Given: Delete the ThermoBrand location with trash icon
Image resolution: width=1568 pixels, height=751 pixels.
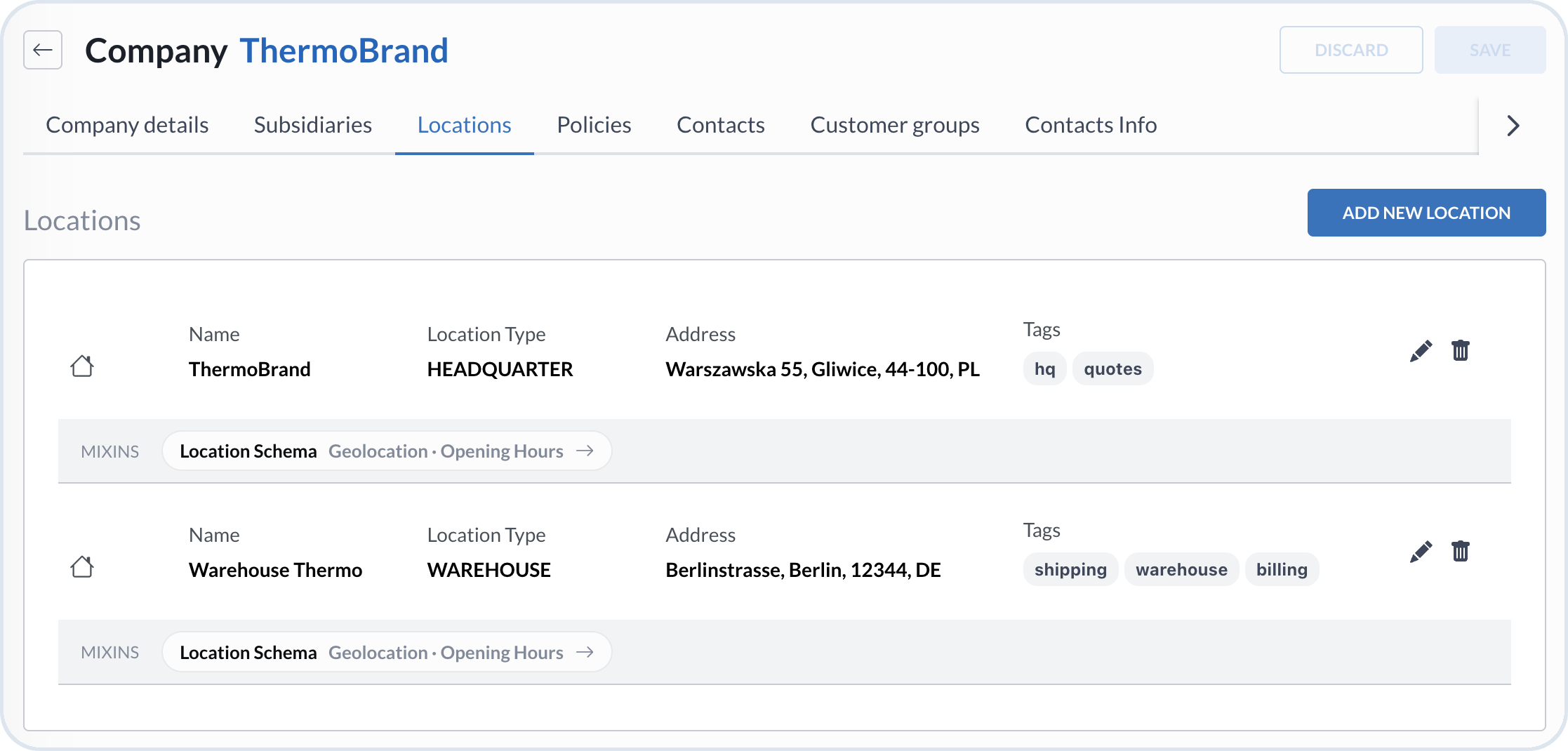Looking at the screenshot, I should tap(1461, 350).
